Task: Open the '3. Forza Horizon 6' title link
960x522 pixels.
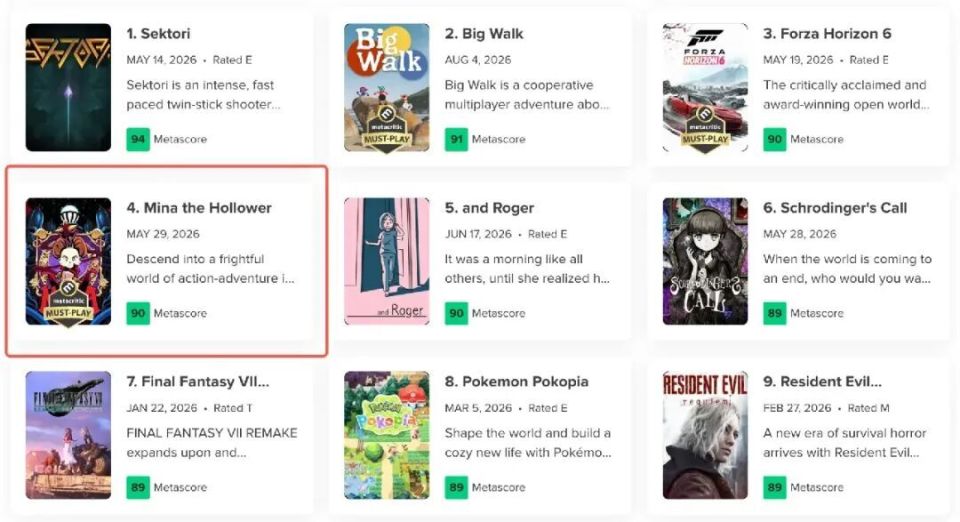Action: (827, 34)
